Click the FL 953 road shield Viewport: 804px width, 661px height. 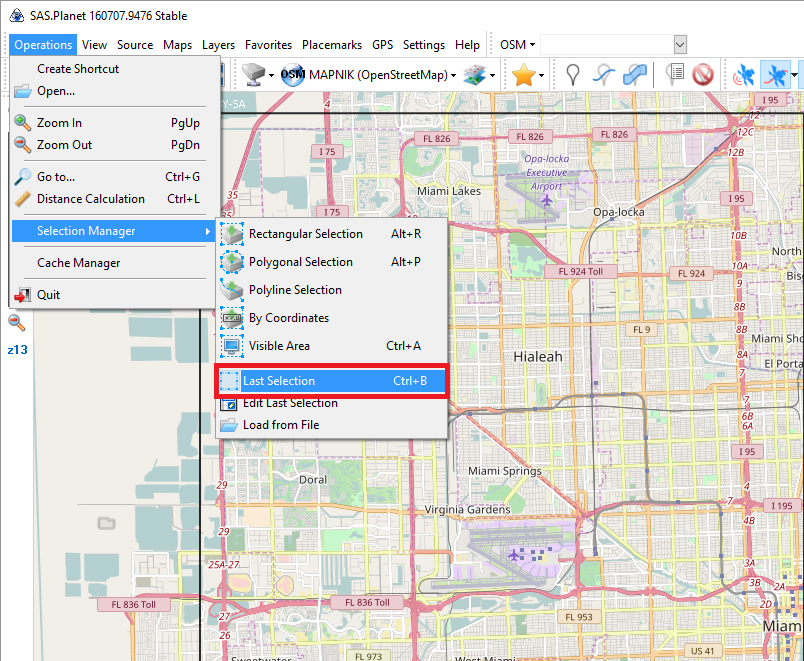578,617
